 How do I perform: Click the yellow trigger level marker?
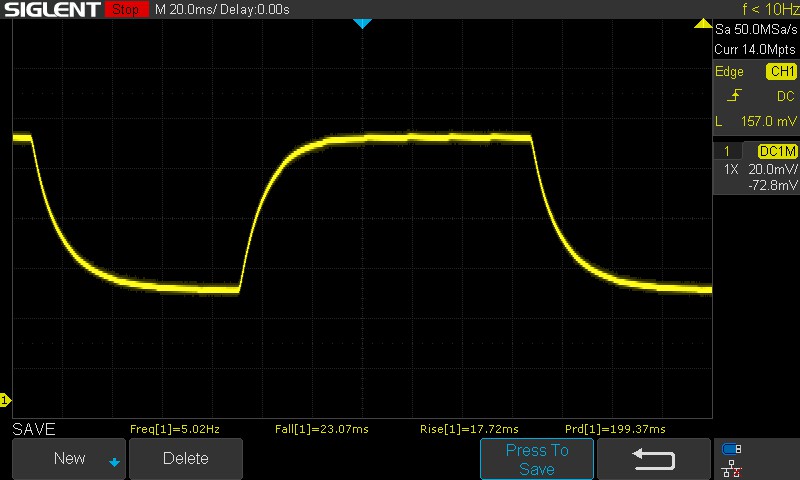coord(703,23)
